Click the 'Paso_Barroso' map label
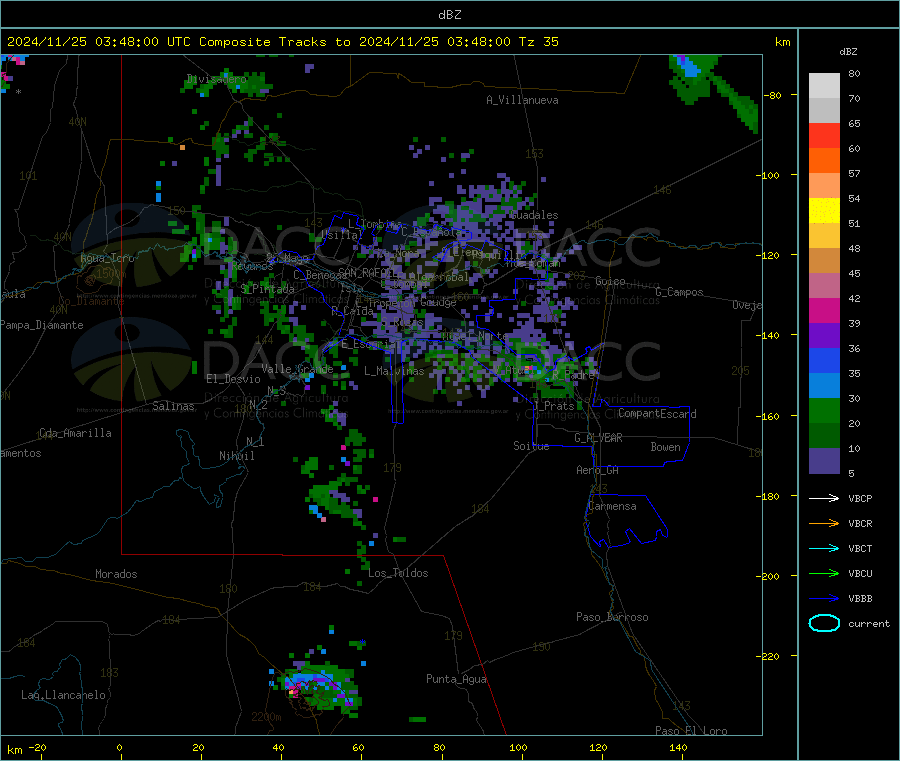 pos(612,617)
